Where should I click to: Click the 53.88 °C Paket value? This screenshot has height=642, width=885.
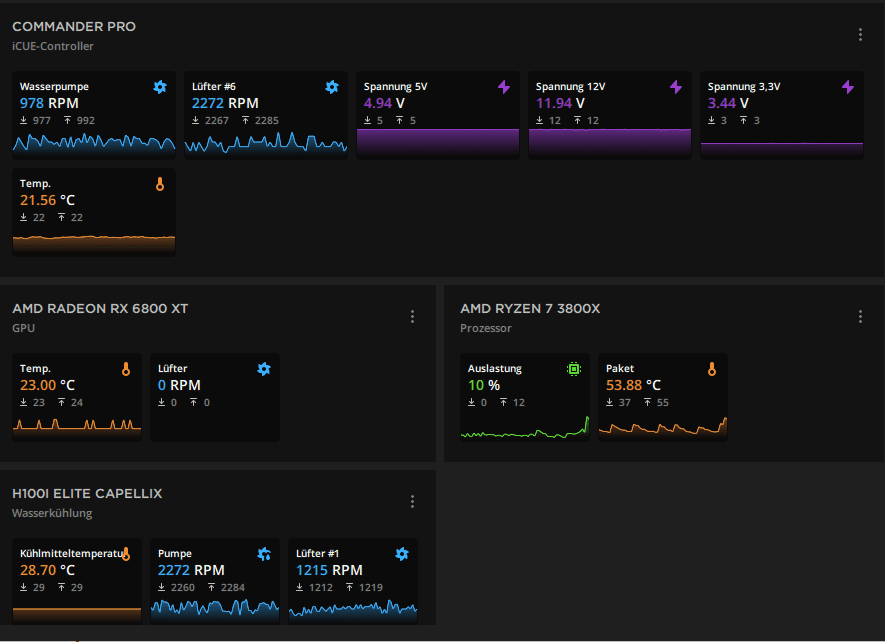633,386
